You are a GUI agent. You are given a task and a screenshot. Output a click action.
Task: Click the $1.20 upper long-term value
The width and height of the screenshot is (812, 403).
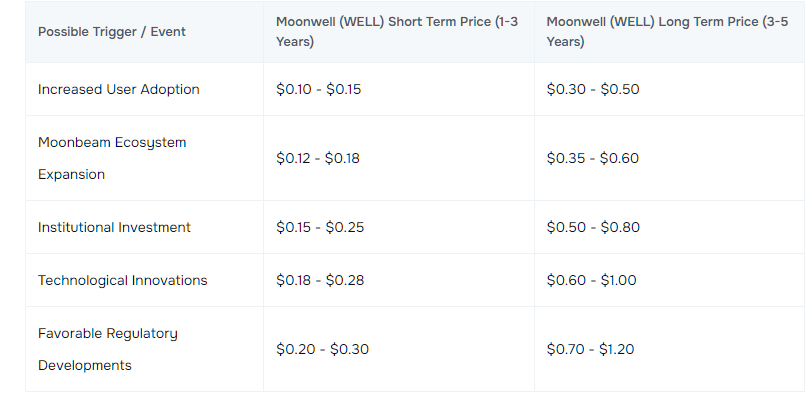[x=616, y=349]
